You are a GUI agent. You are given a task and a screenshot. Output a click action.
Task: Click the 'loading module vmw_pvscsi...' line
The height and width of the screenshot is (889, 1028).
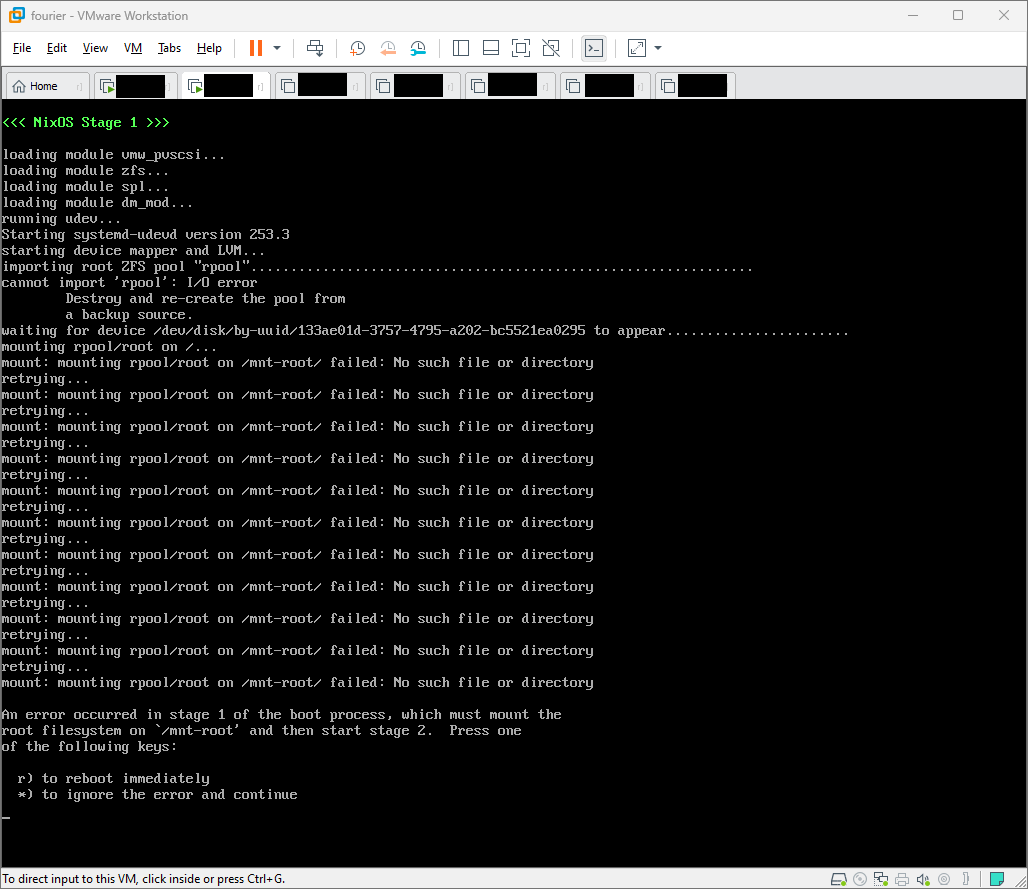coord(113,155)
